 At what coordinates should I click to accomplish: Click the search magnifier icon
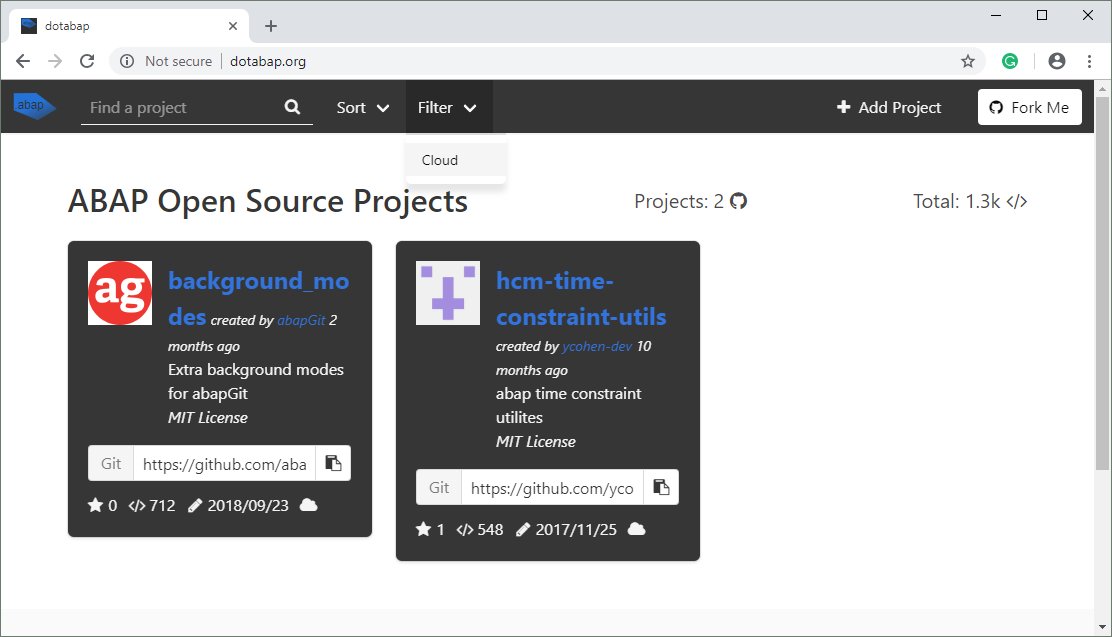click(x=292, y=107)
